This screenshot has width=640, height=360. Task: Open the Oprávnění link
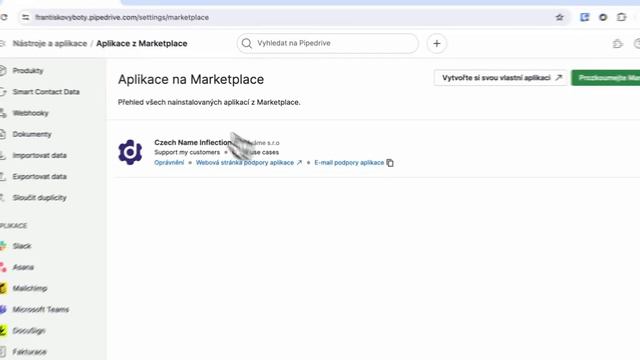point(169,162)
